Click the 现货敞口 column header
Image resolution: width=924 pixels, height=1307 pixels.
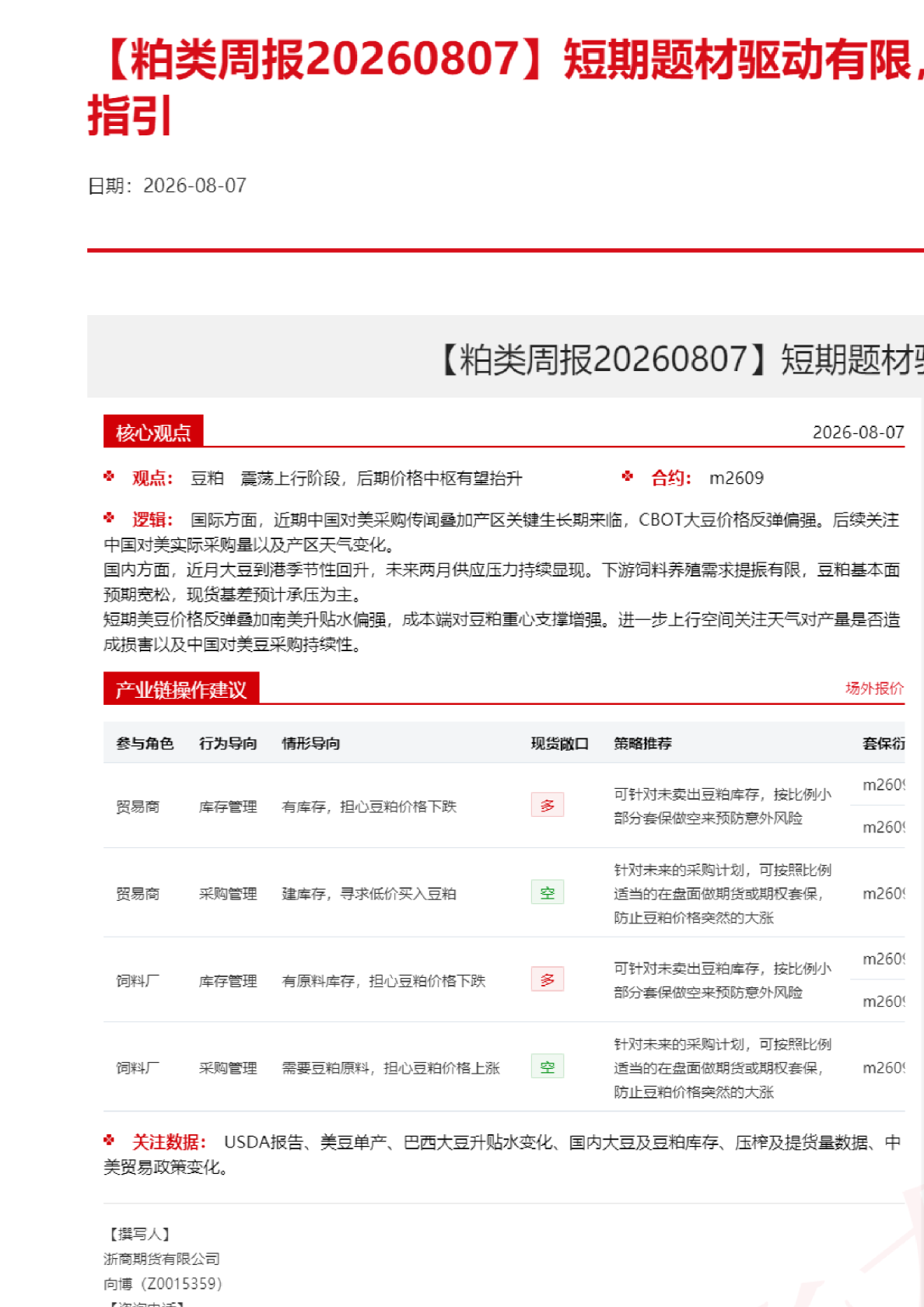(560, 744)
